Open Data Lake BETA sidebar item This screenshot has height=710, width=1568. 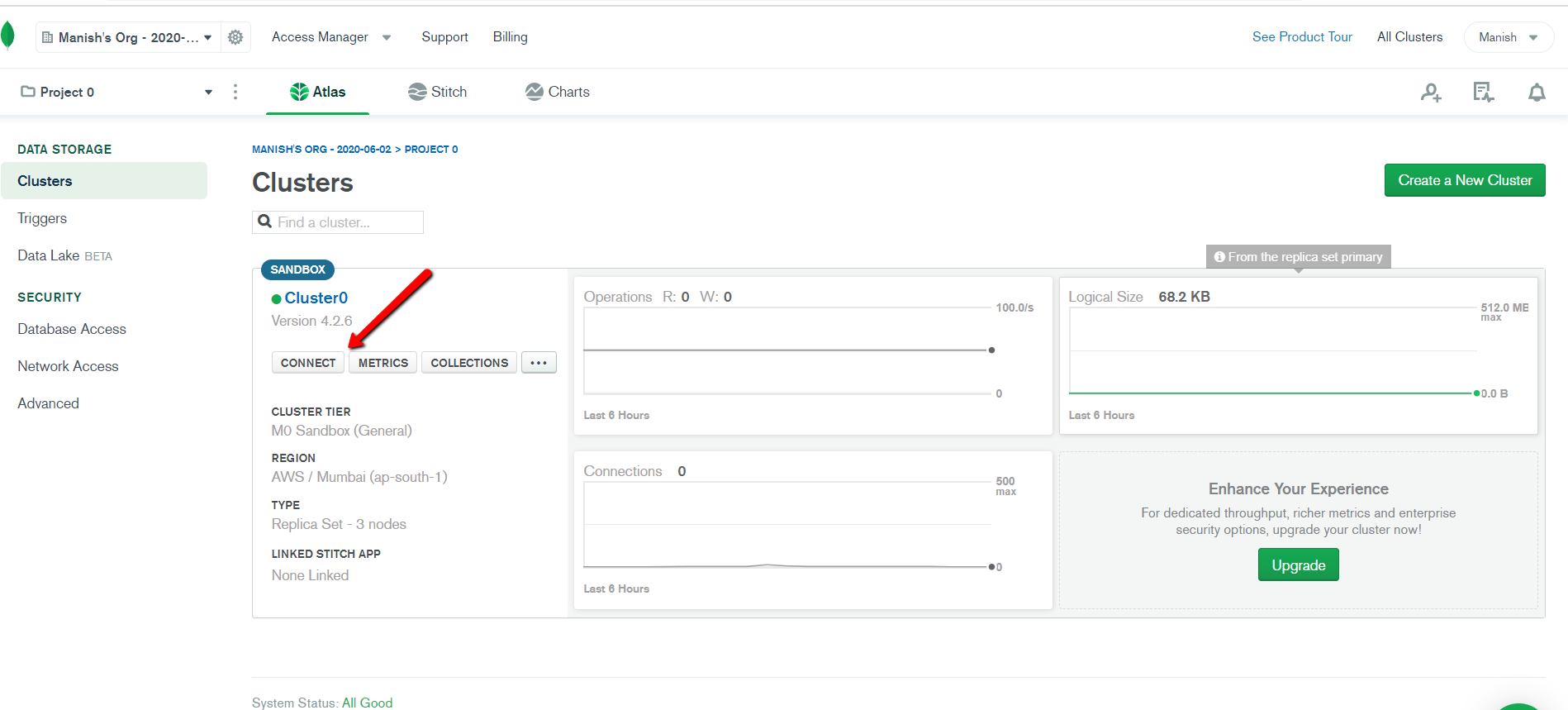(64, 255)
